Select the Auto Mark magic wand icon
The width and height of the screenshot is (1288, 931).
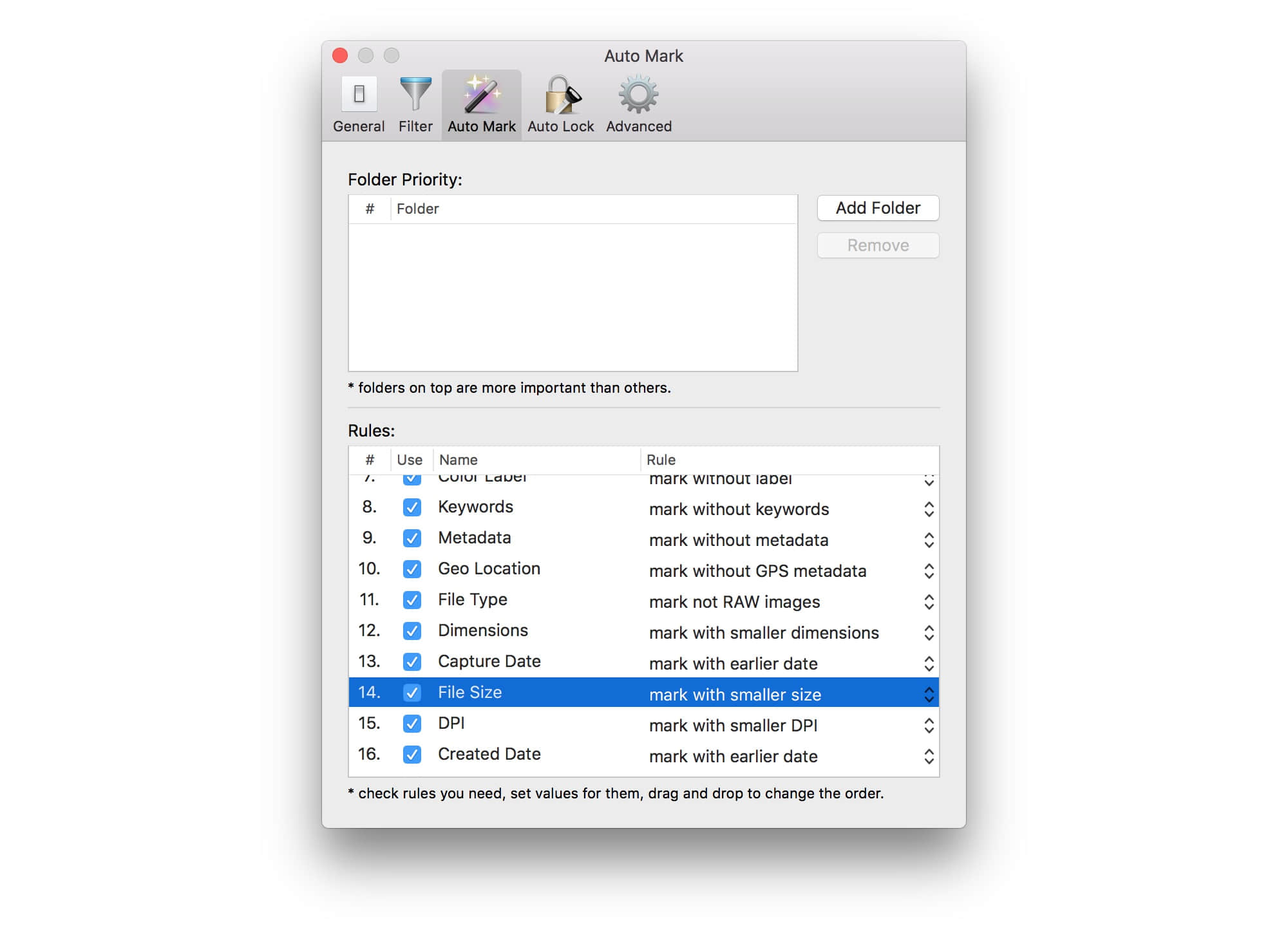point(482,95)
